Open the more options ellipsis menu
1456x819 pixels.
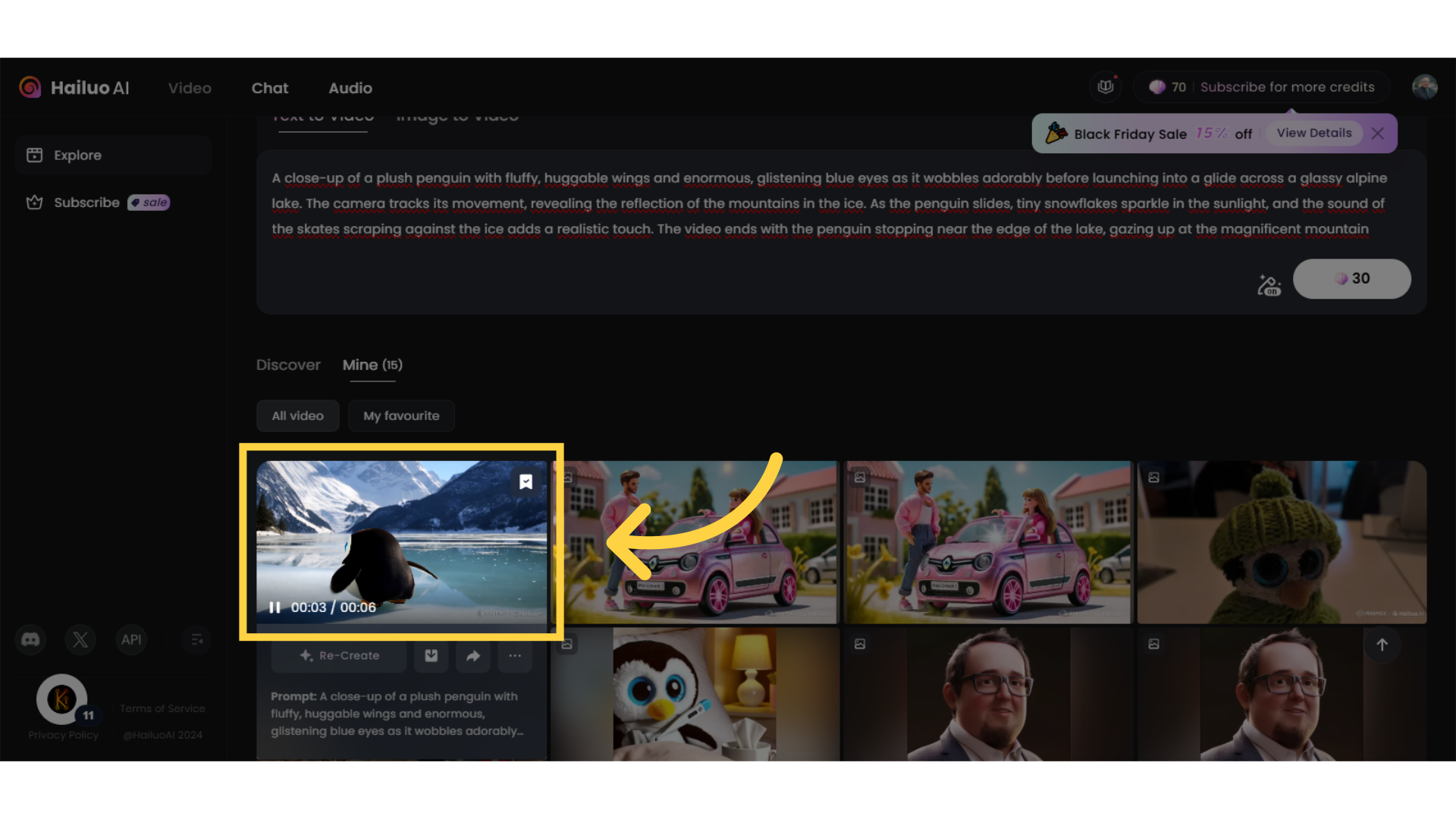coord(515,656)
